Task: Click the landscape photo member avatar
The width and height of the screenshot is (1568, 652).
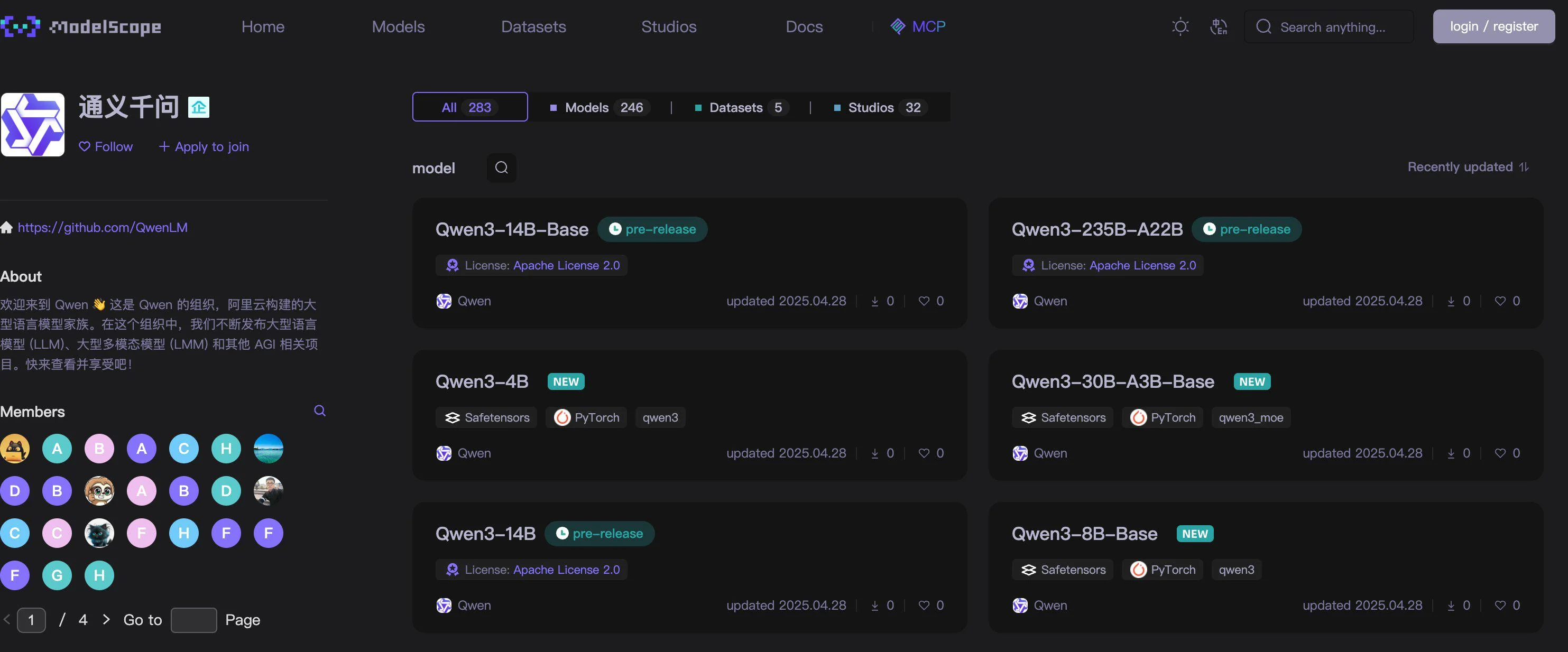Action: click(x=268, y=449)
